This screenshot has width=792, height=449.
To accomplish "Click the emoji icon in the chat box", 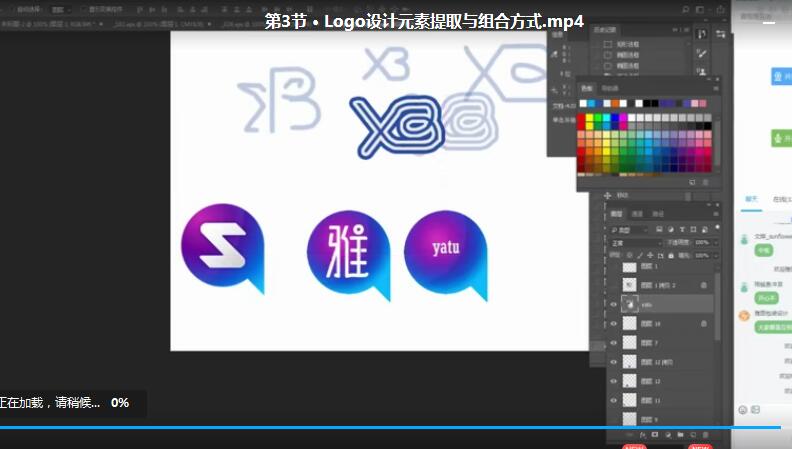I will pyautogui.click(x=743, y=409).
